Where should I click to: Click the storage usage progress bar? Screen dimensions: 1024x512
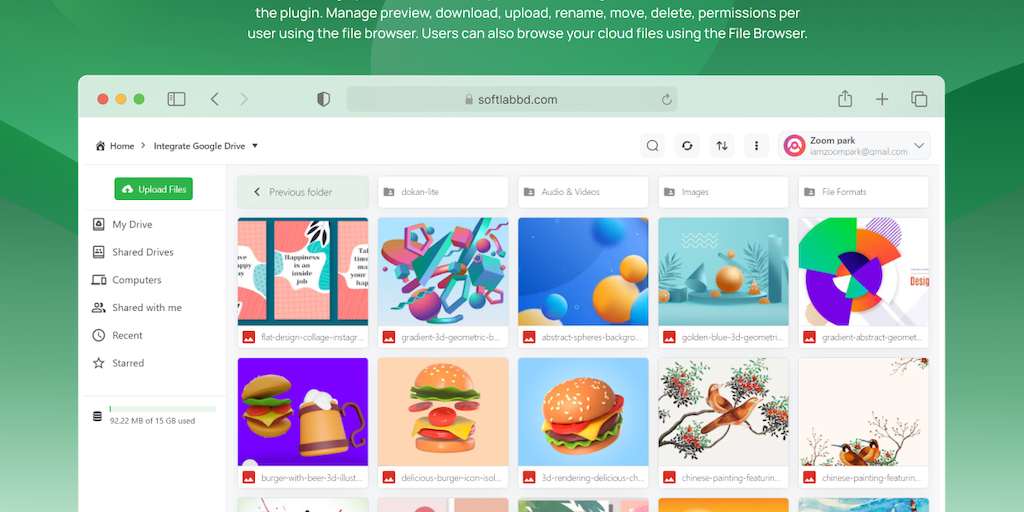[x=163, y=409]
